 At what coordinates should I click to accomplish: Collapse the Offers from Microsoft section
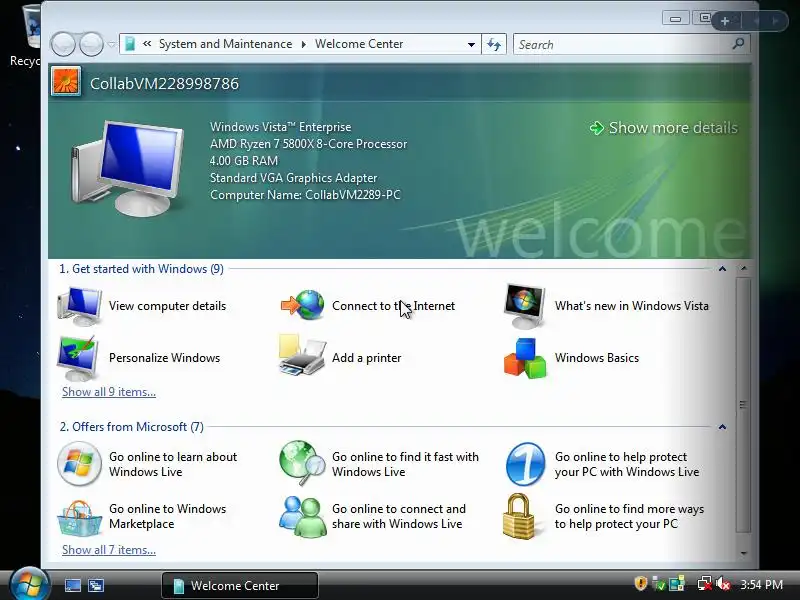click(x=722, y=427)
